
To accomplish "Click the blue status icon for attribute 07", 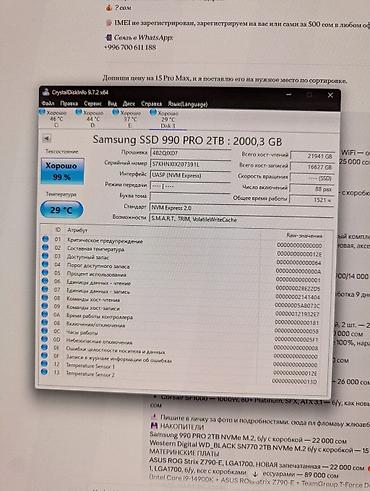I will coord(45,289).
